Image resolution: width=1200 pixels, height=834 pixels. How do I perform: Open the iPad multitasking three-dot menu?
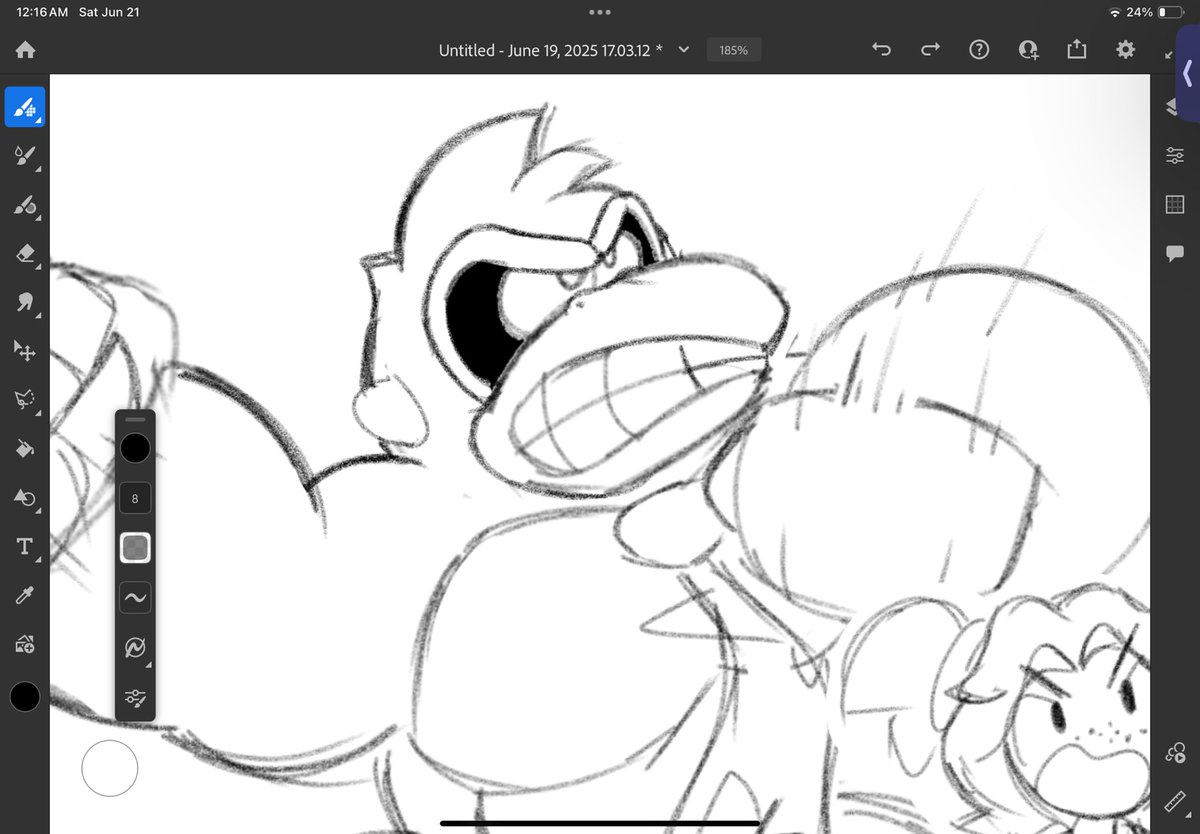pos(600,12)
